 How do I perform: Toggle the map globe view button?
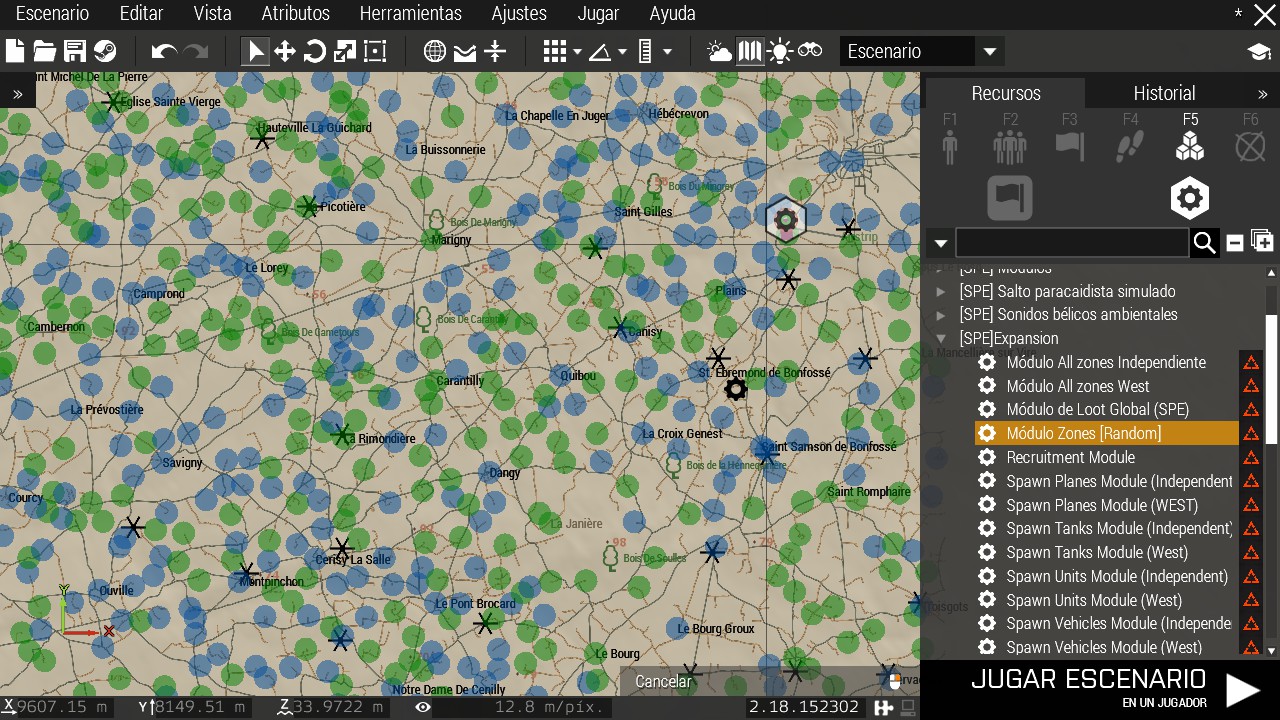click(435, 51)
